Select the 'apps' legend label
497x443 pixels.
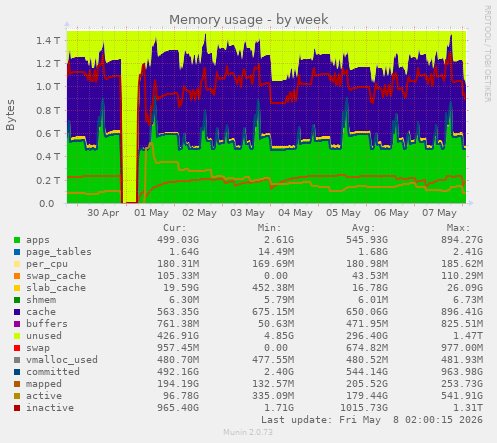[x=38, y=240]
